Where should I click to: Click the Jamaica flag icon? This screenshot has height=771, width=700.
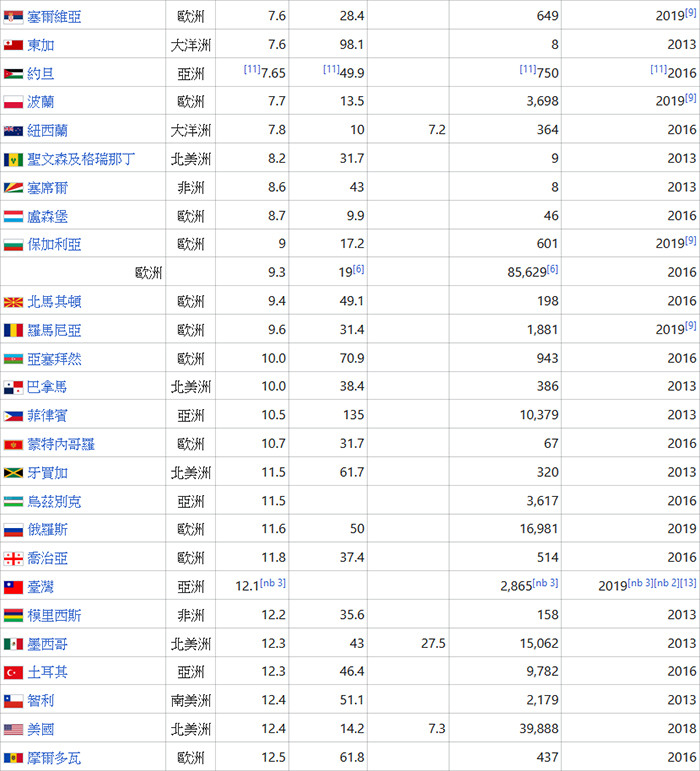pos(13,473)
